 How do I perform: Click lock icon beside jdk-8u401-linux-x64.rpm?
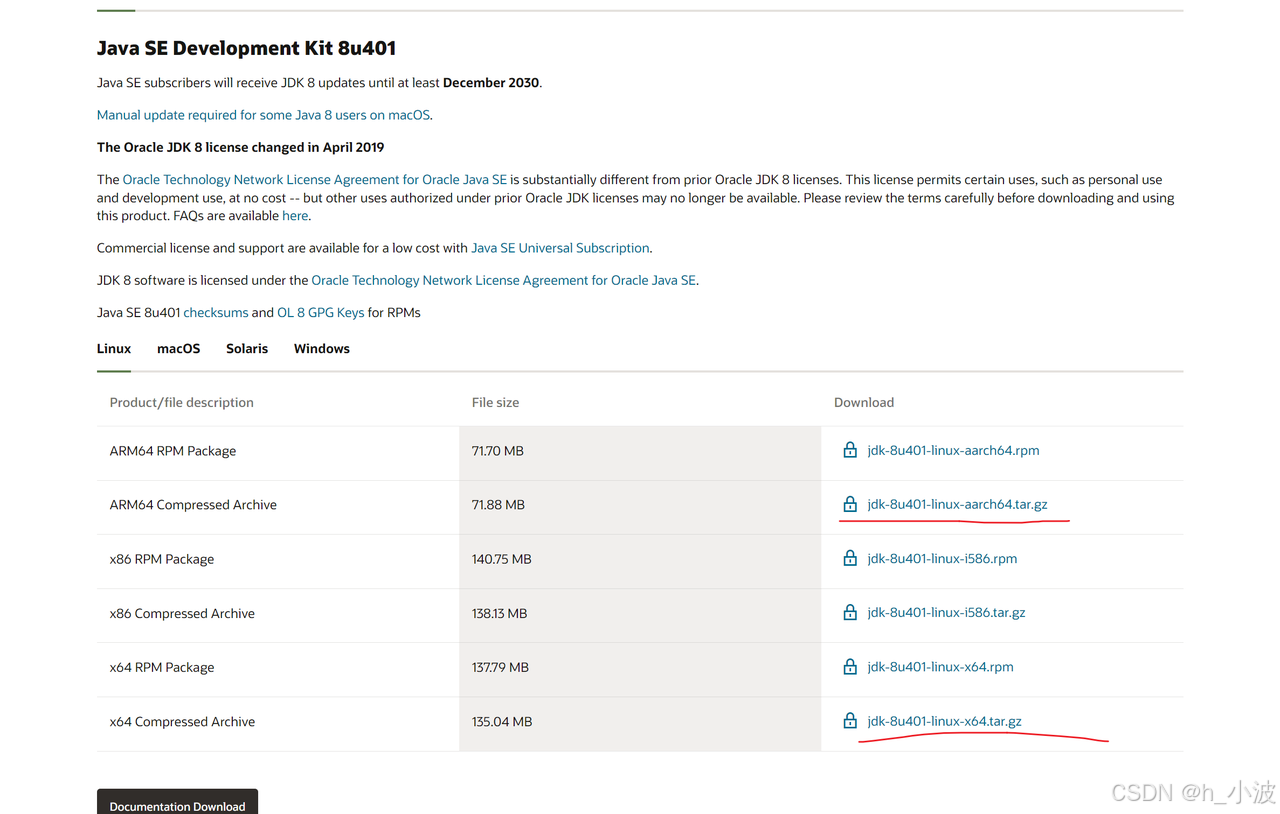(x=850, y=666)
